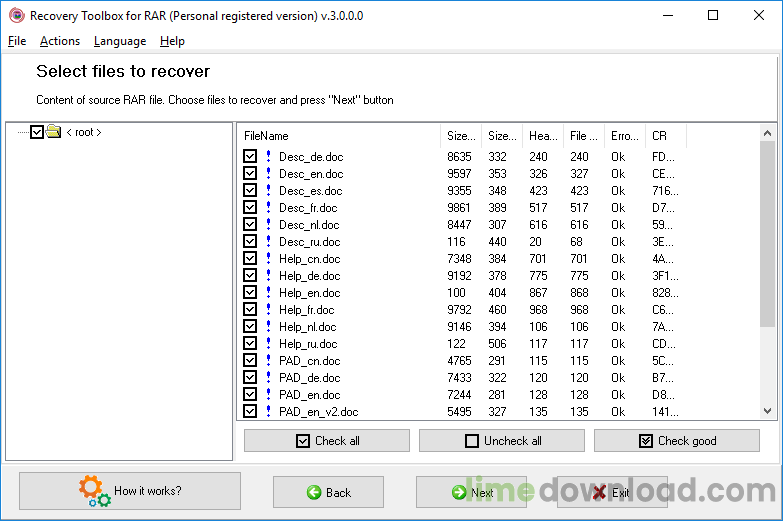Go back with the Back button
The image size is (783, 521).
(x=328, y=493)
